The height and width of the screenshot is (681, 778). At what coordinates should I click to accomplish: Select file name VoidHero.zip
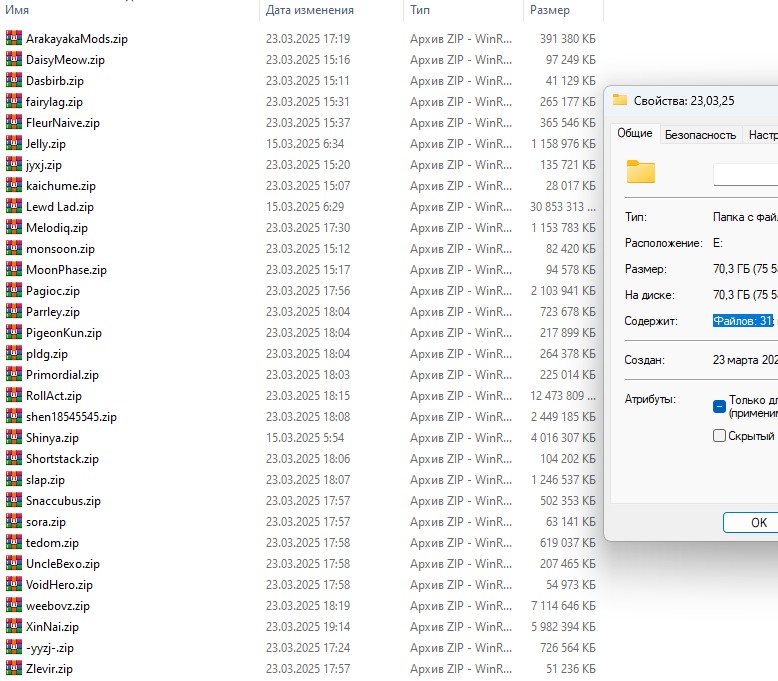click(x=59, y=585)
